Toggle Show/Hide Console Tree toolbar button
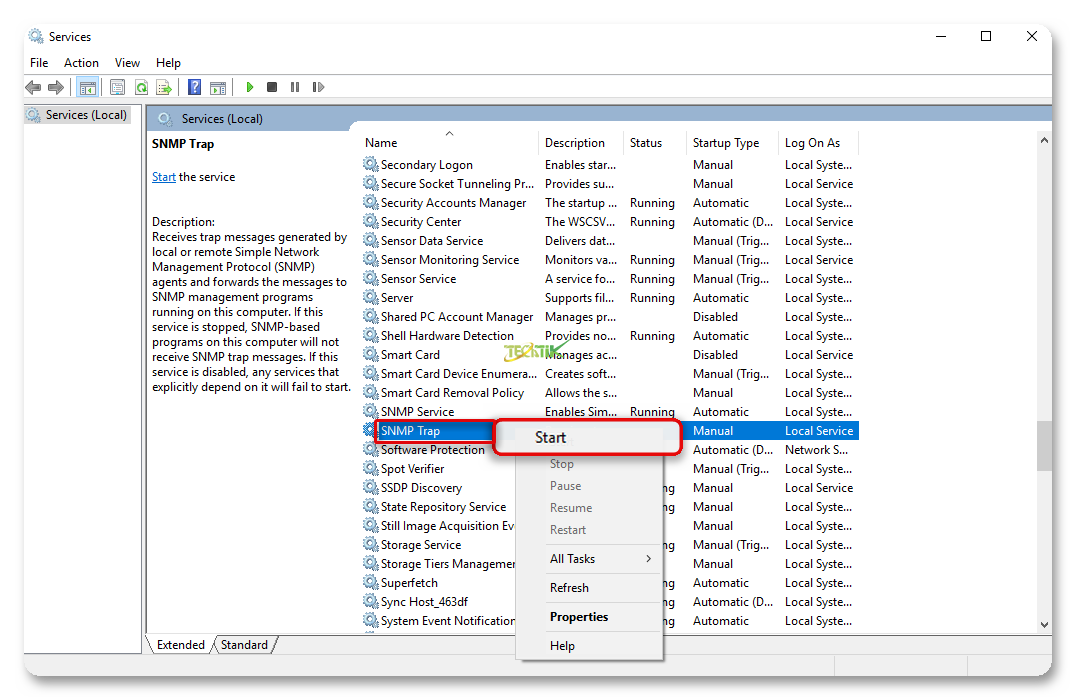The width and height of the screenshot is (1076, 700). pos(88,88)
